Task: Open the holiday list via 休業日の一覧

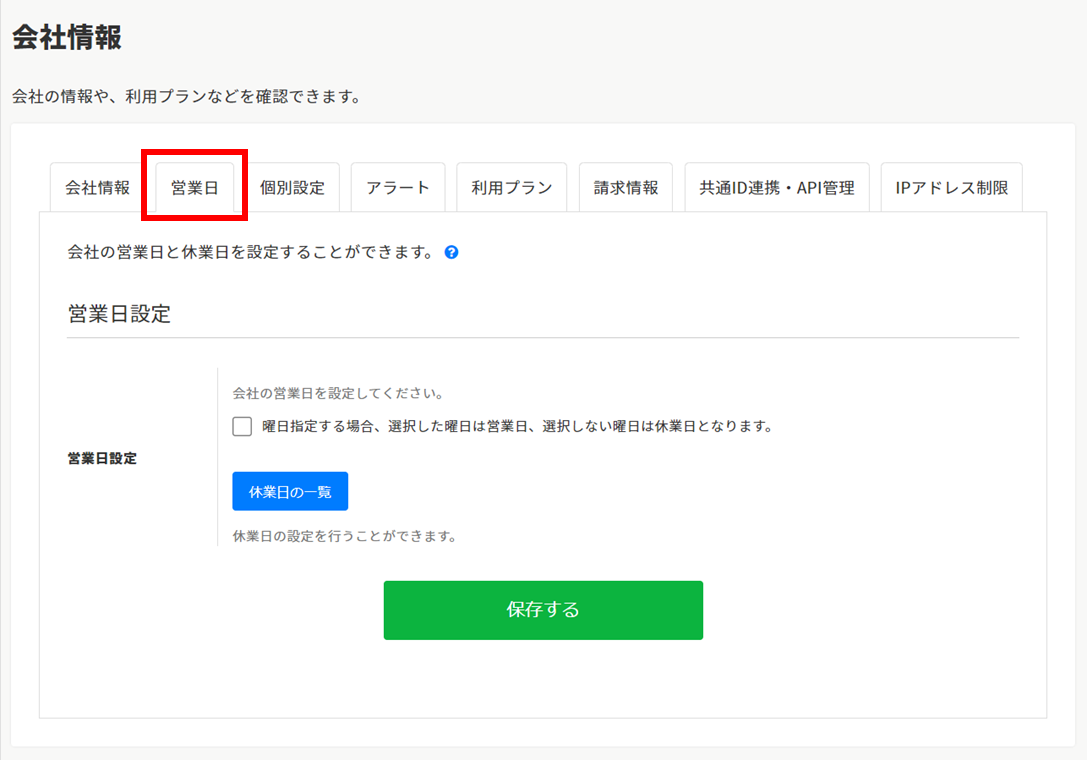Action: (290, 491)
